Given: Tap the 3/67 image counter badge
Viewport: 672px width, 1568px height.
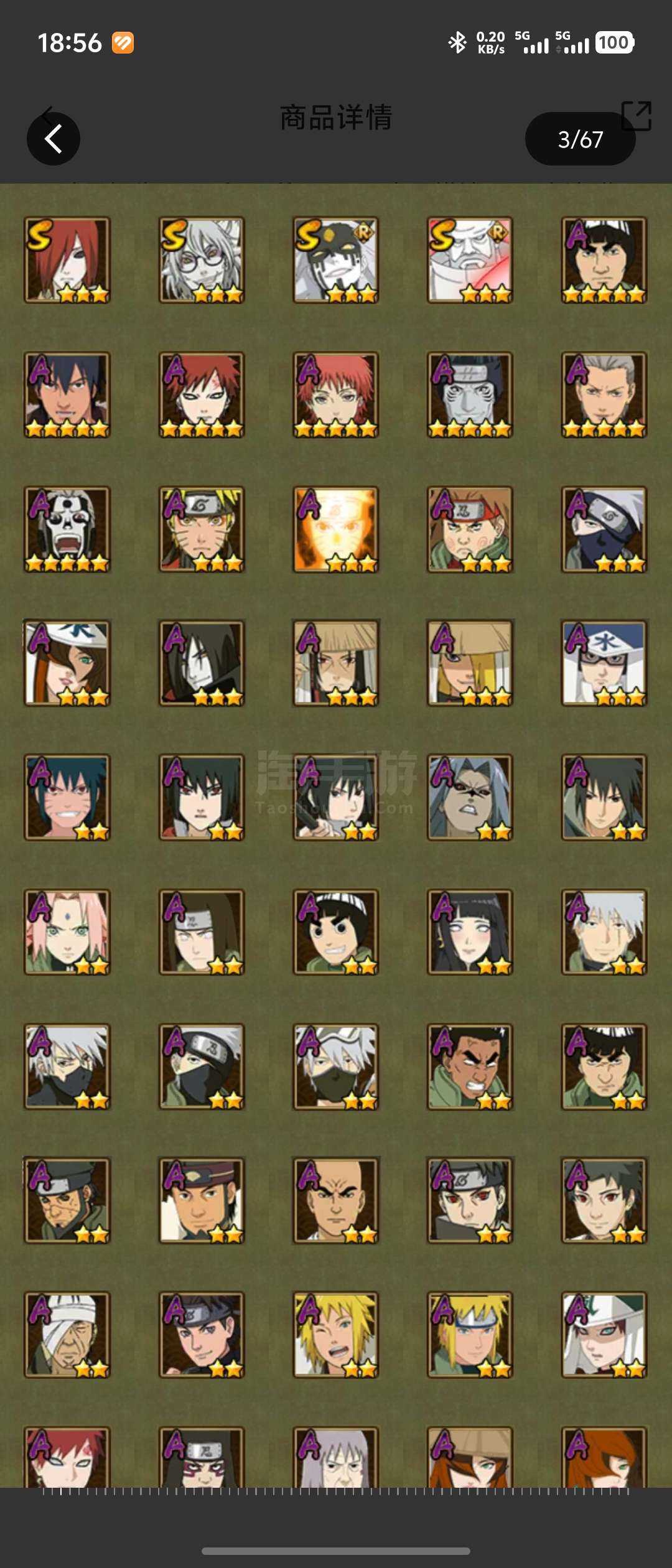Looking at the screenshot, I should click(x=580, y=139).
